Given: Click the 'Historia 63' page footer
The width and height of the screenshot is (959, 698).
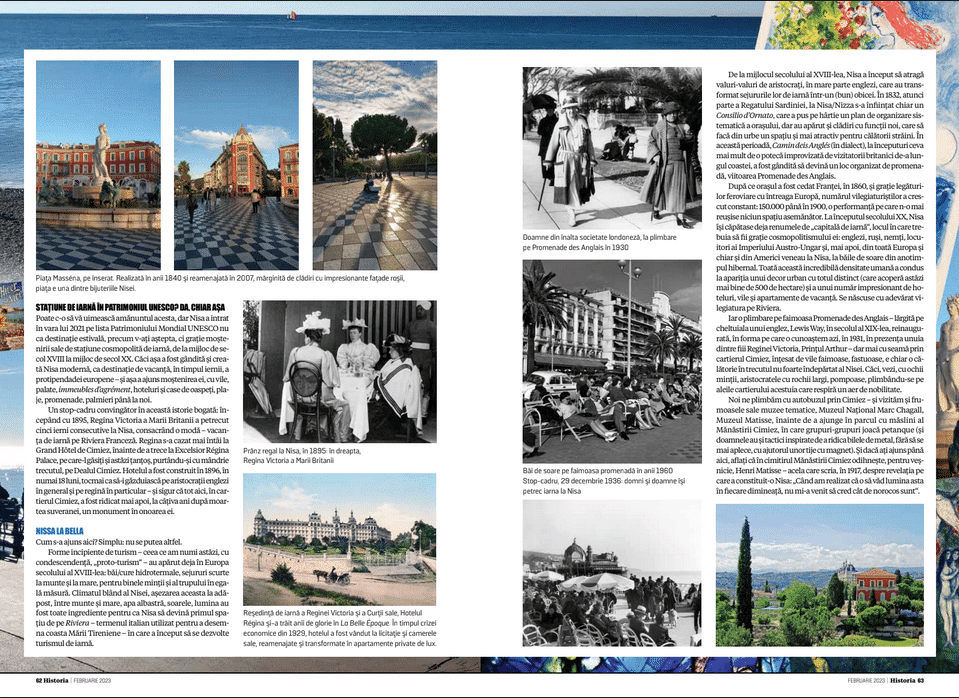Looking at the screenshot, I should (905, 681).
